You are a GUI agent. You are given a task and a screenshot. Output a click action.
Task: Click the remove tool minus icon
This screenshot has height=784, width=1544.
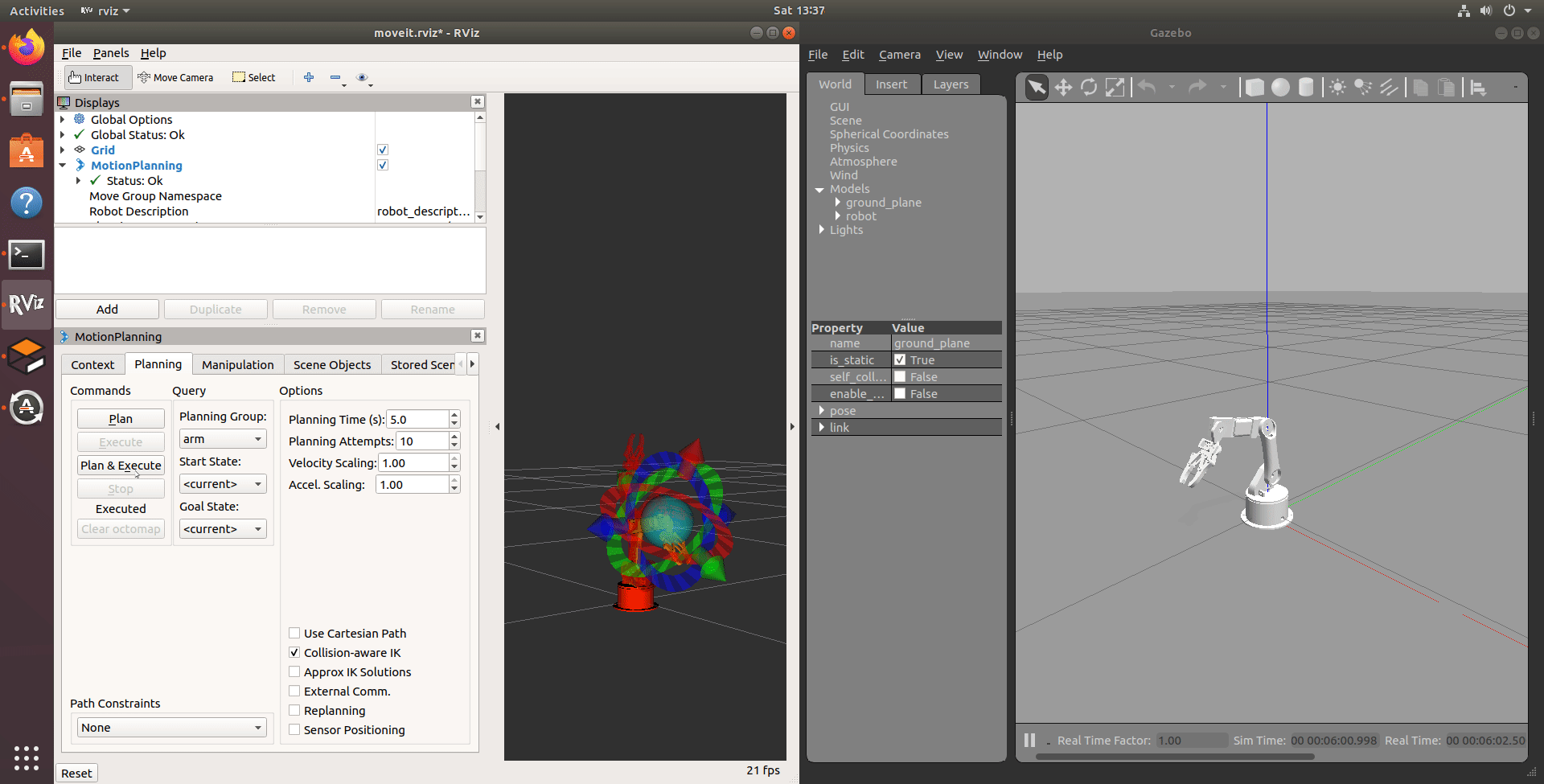pos(335,77)
